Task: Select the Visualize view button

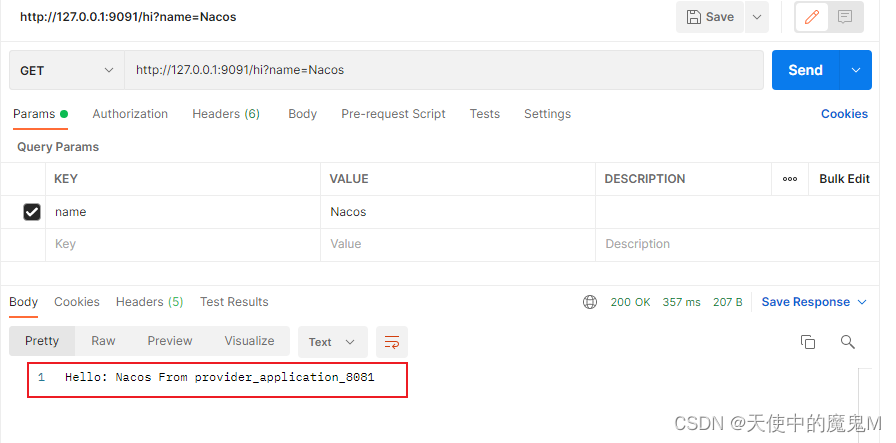Action: coord(249,341)
